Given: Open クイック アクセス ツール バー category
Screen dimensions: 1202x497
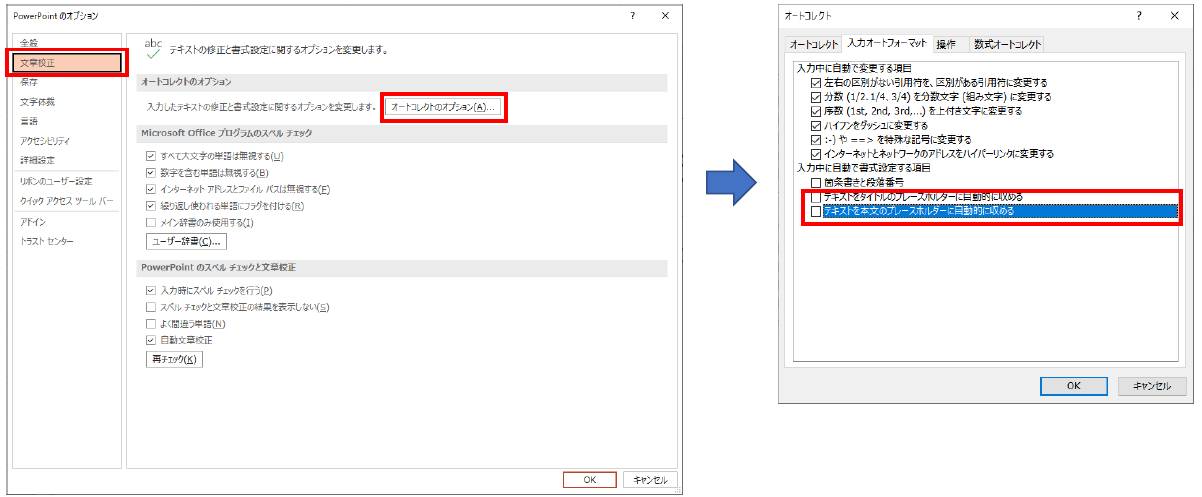Looking at the screenshot, I should [66, 201].
